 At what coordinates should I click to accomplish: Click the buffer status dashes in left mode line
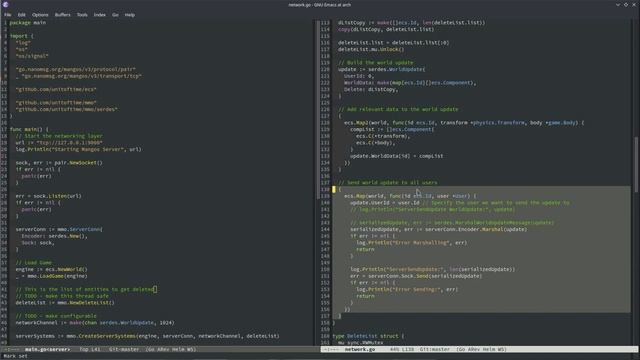[12, 349]
